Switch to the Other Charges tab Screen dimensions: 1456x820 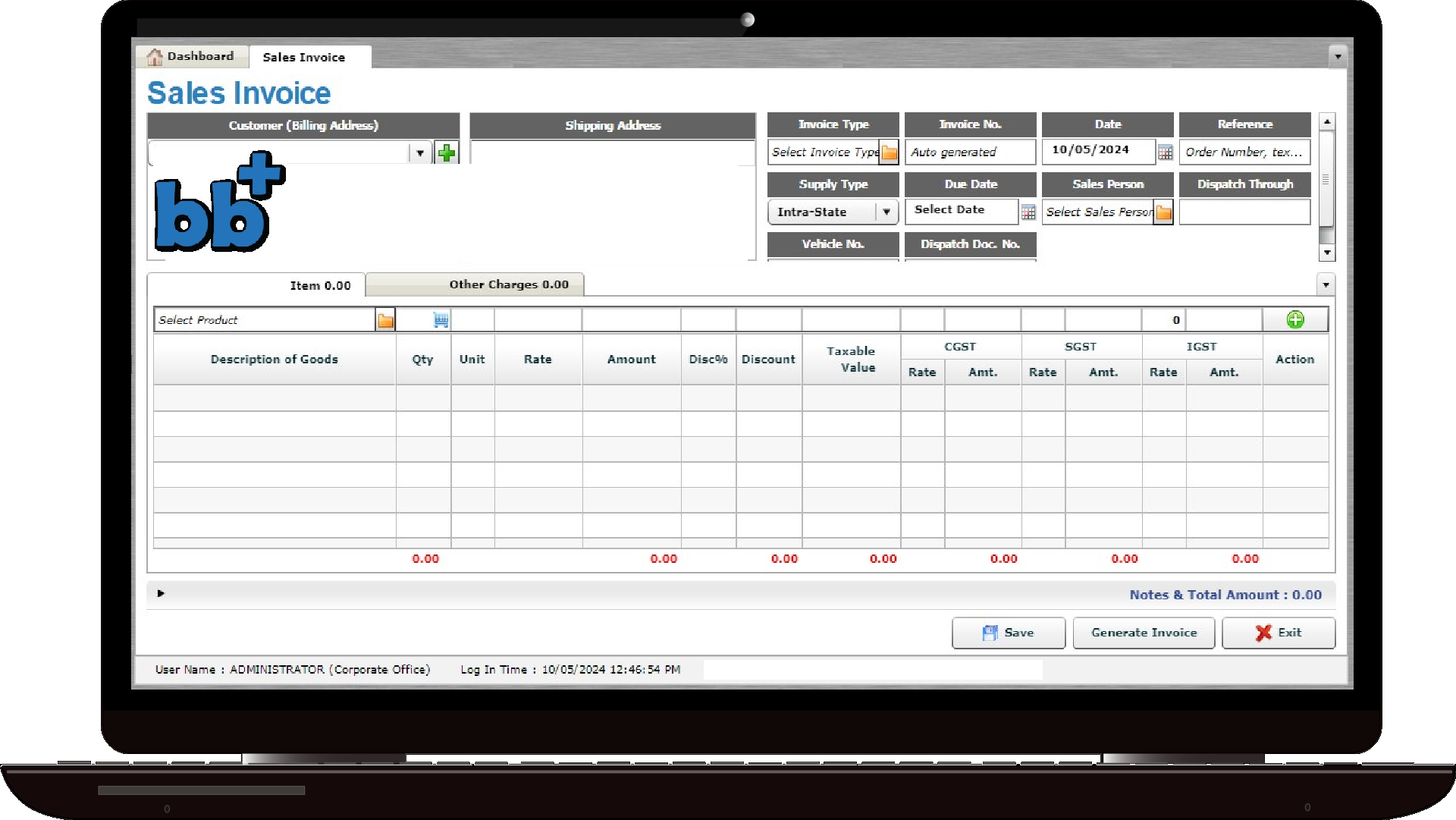pos(508,284)
